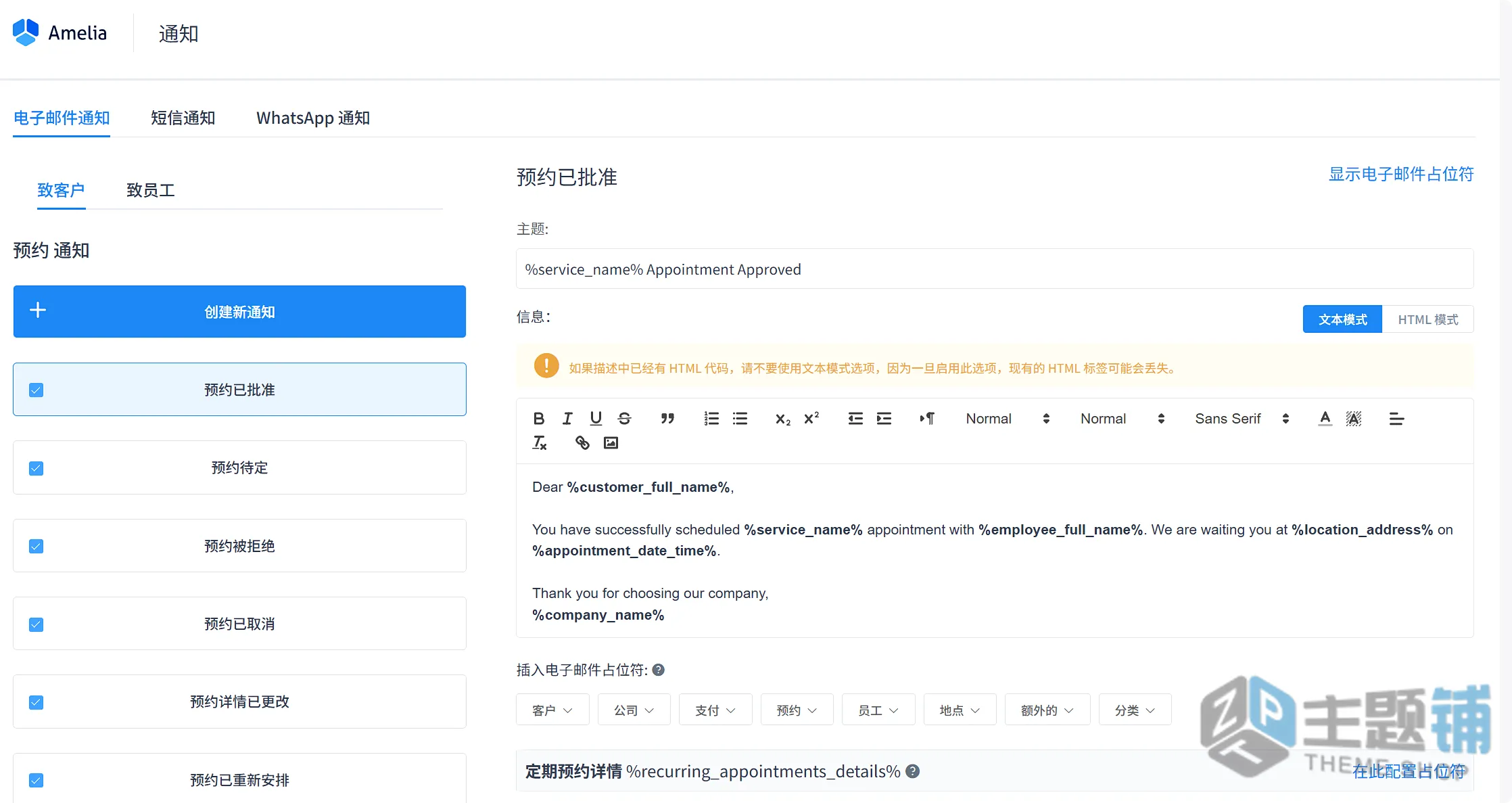Decrease text indent
This screenshot has width=1512, height=803.
855,419
